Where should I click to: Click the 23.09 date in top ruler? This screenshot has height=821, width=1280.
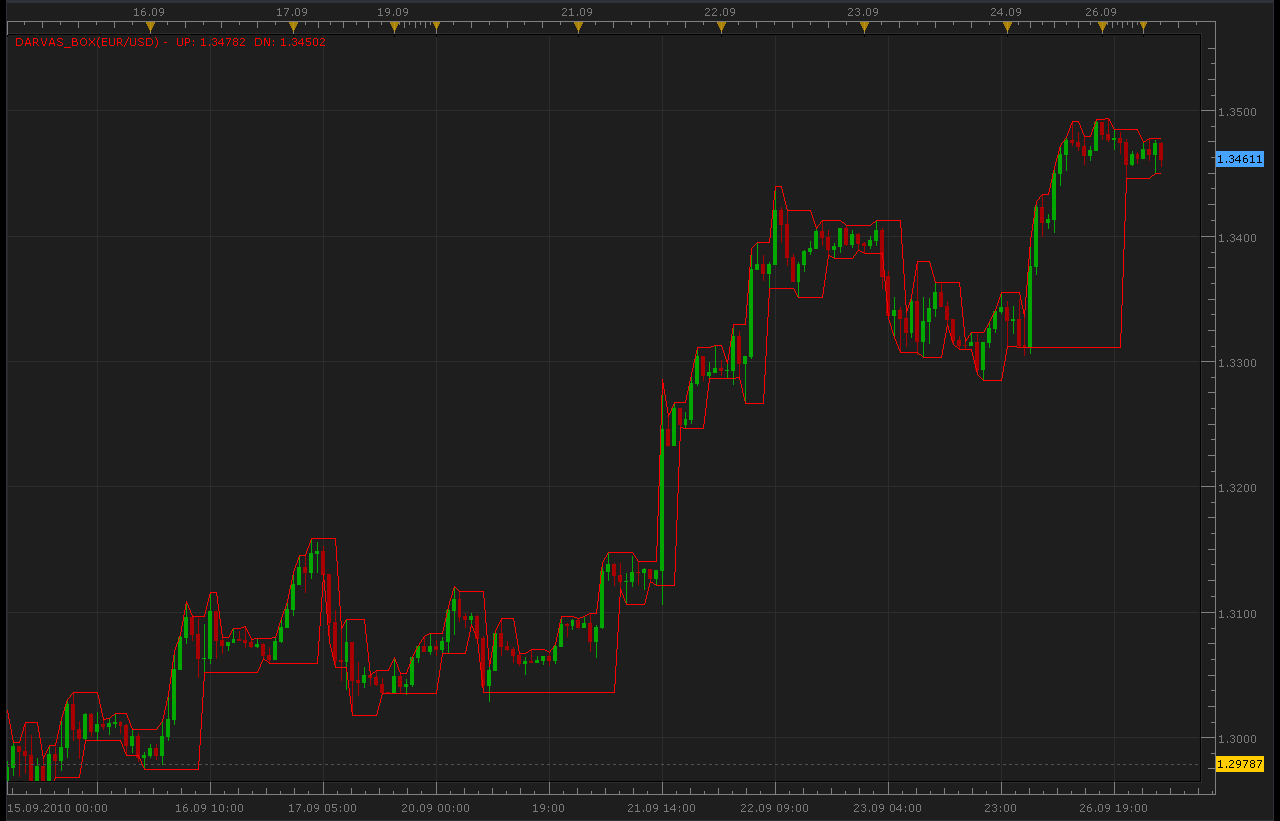tap(863, 12)
